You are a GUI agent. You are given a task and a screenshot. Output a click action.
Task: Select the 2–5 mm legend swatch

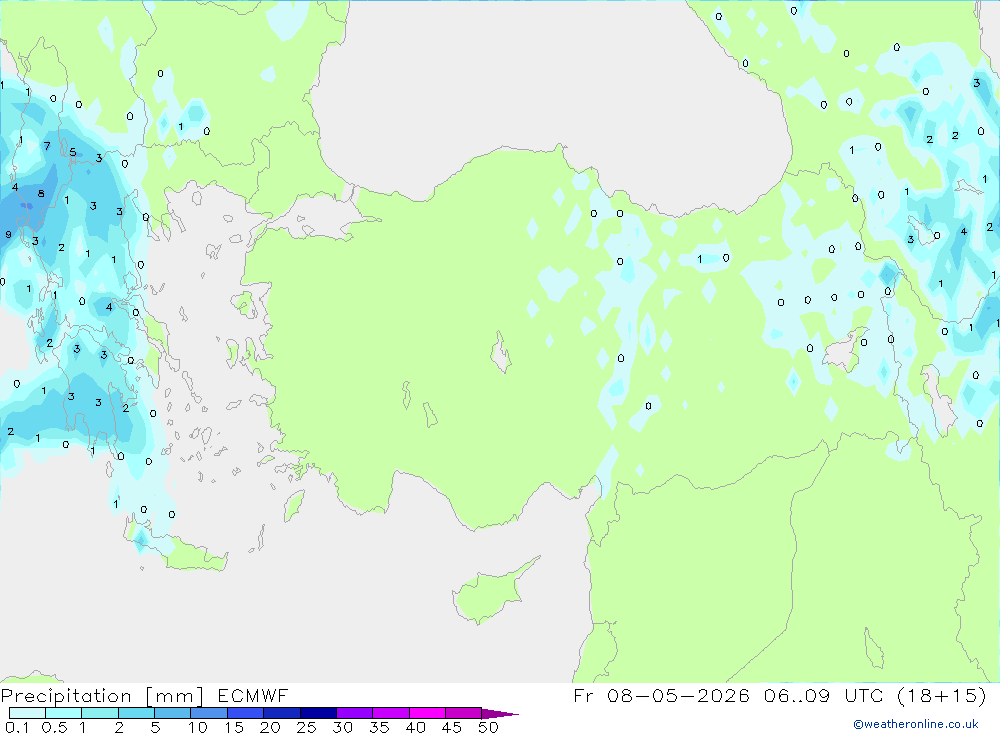tap(136, 713)
